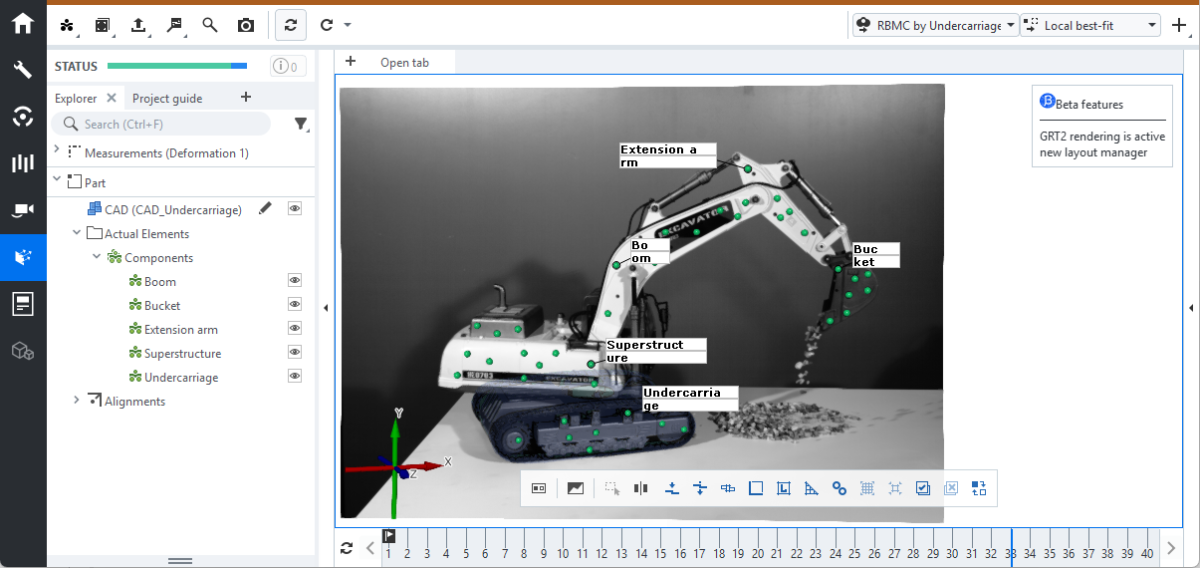Click the Home icon in sidebar
Image resolution: width=1200 pixels, height=568 pixels.
pyautogui.click(x=22, y=23)
